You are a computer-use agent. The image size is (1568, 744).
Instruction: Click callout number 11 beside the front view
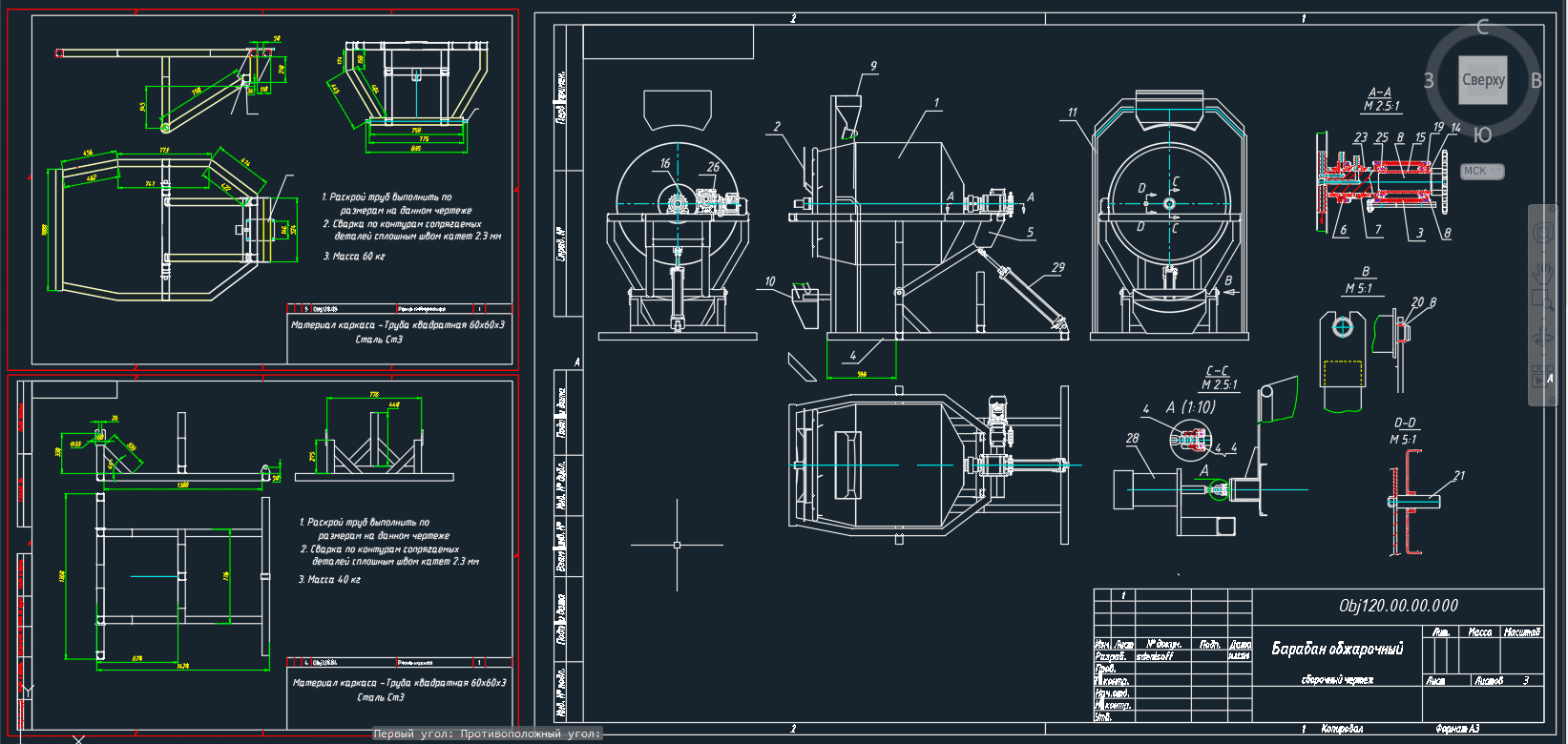pyautogui.click(x=1072, y=113)
